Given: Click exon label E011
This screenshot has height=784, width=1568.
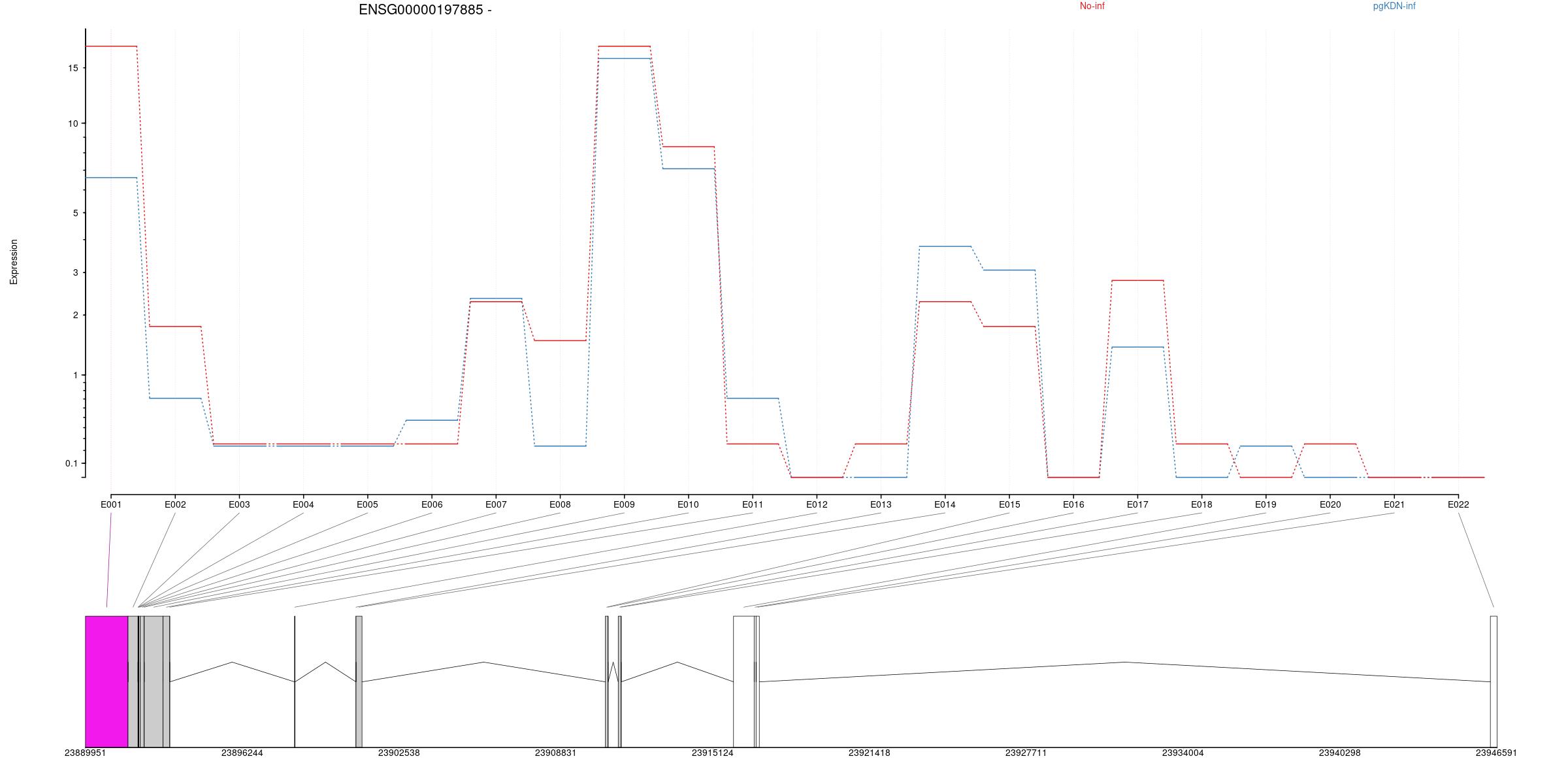Looking at the screenshot, I should pyautogui.click(x=753, y=504).
